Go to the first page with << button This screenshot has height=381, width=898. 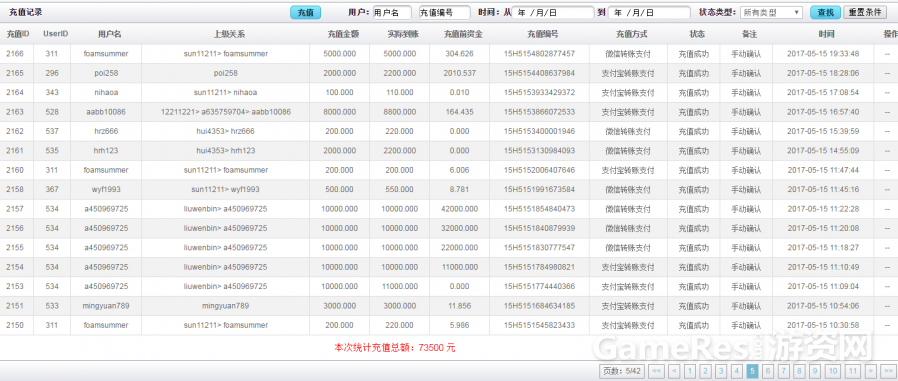656,371
